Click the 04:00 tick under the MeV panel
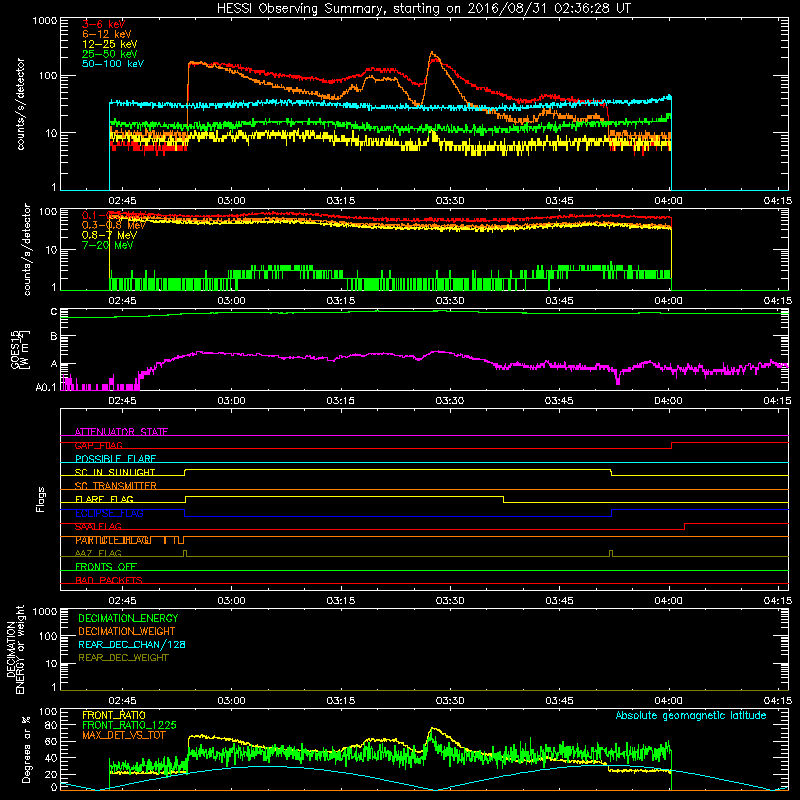The image size is (800, 800). pos(668,301)
